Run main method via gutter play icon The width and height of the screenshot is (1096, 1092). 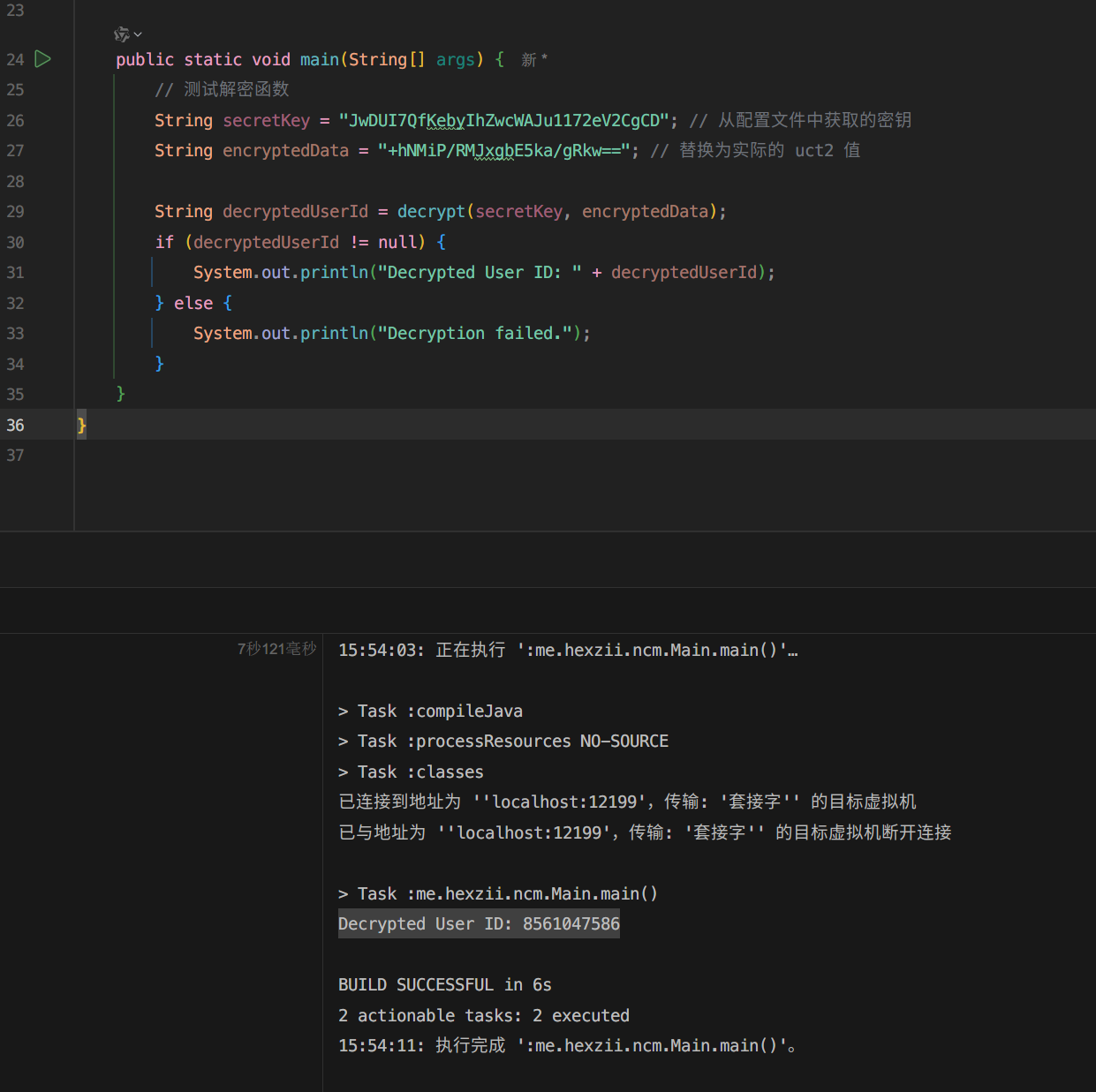[42, 59]
